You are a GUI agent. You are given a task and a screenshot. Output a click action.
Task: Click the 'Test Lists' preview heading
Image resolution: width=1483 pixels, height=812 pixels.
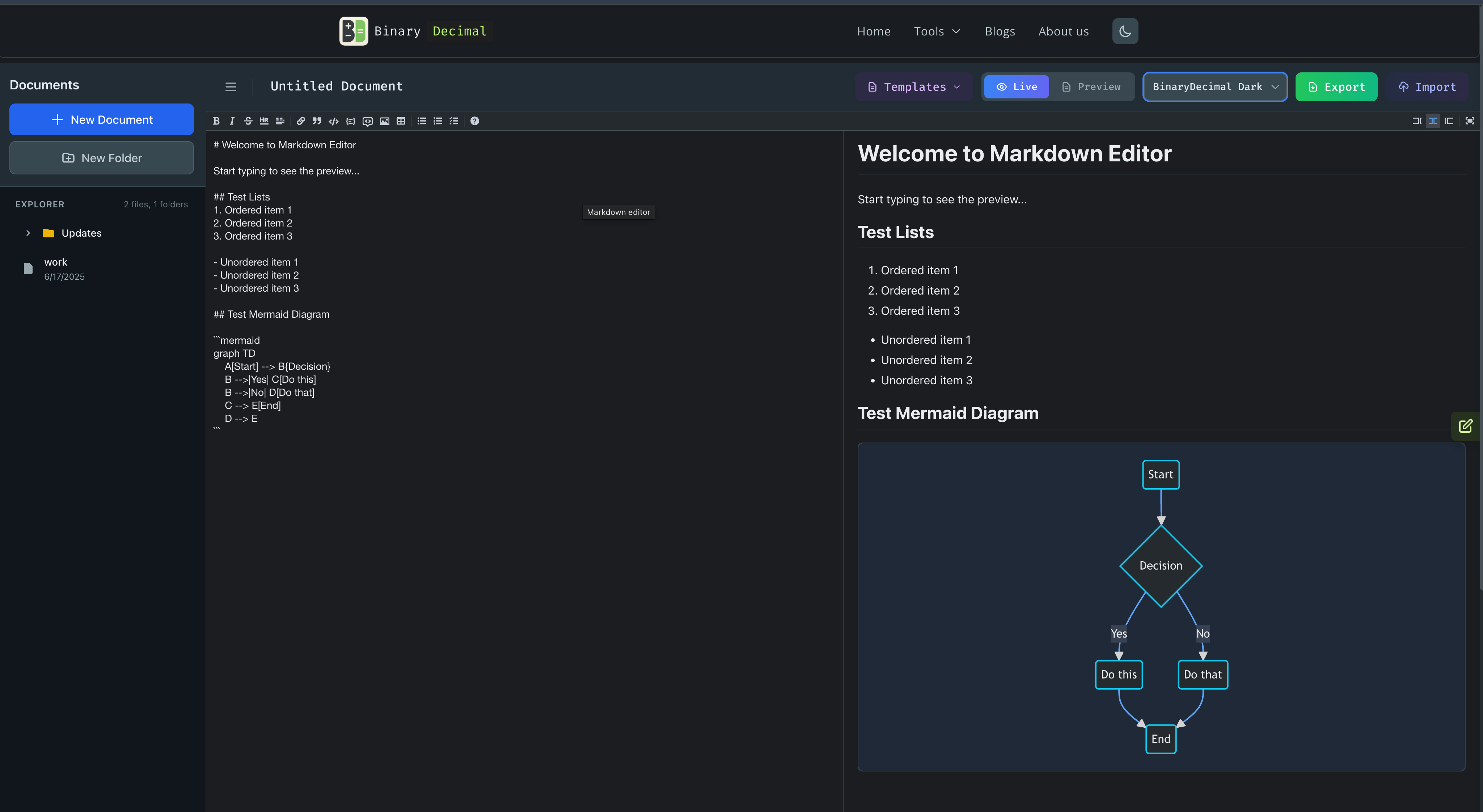tap(896, 233)
